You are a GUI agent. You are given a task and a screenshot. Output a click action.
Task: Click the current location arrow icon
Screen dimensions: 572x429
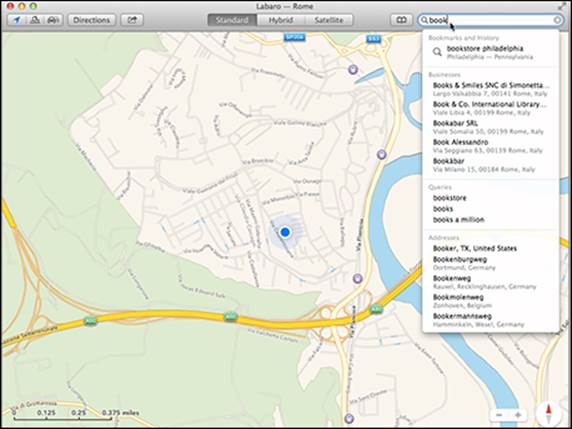coord(17,20)
